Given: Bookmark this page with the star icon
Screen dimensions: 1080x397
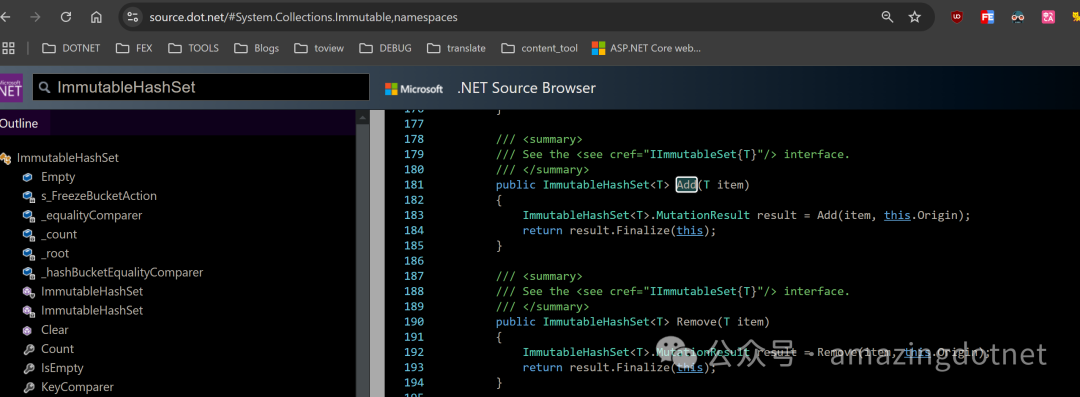Looking at the screenshot, I should [915, 17].
